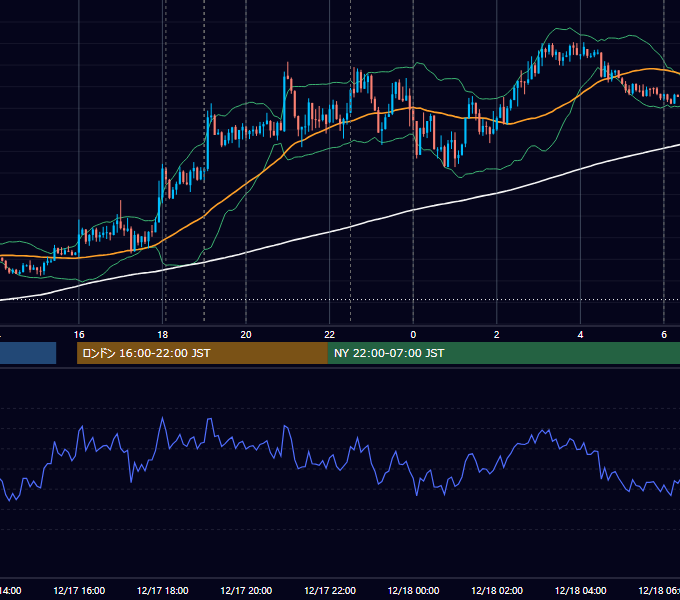This screenshot has height=600, width=680.
Task: Click the 12/18 04:00 date label
Action: coord(581,590)
